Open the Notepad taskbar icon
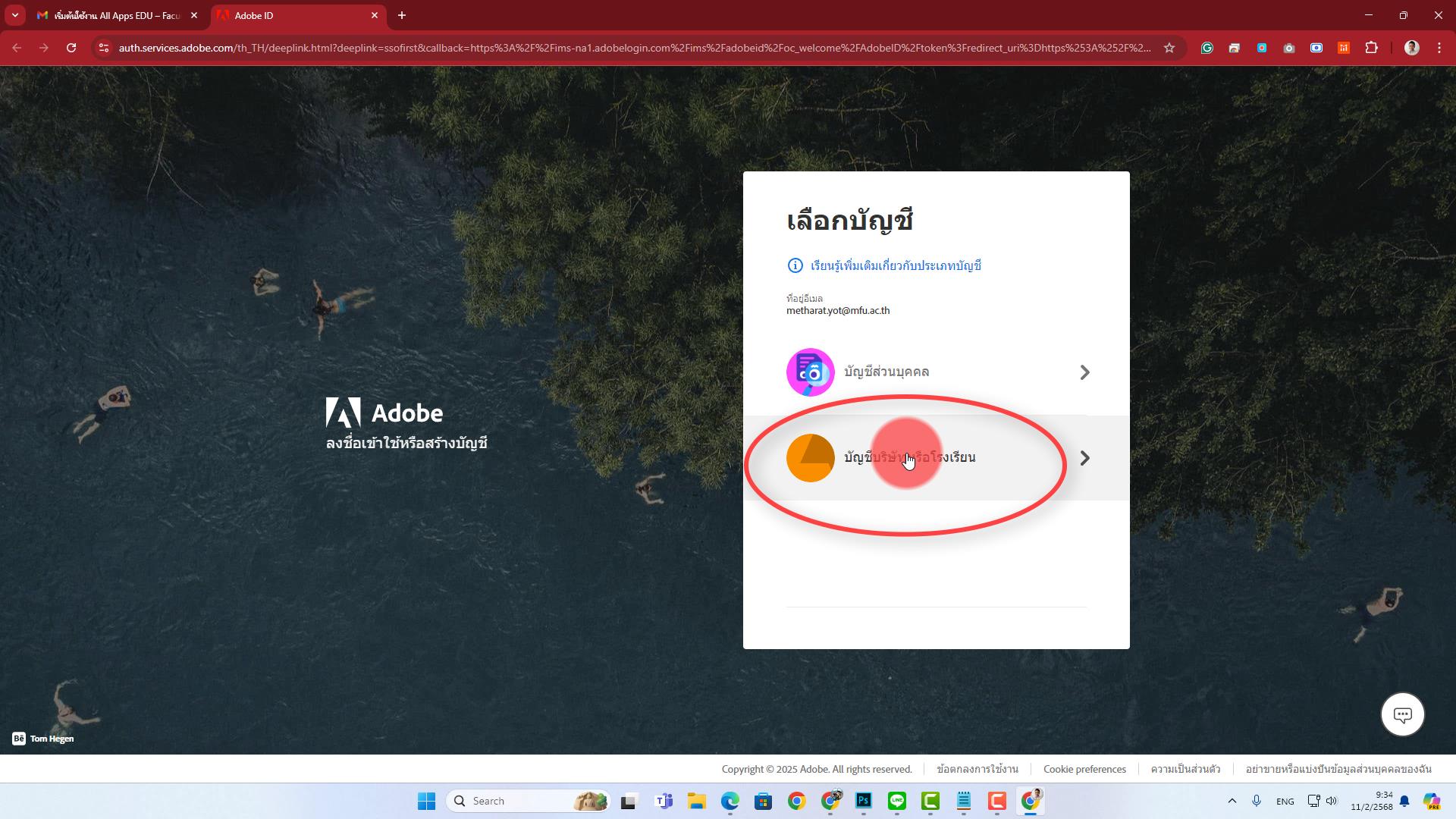The image size is (1456, 819). pyautogui.click(x=964, y=801)
